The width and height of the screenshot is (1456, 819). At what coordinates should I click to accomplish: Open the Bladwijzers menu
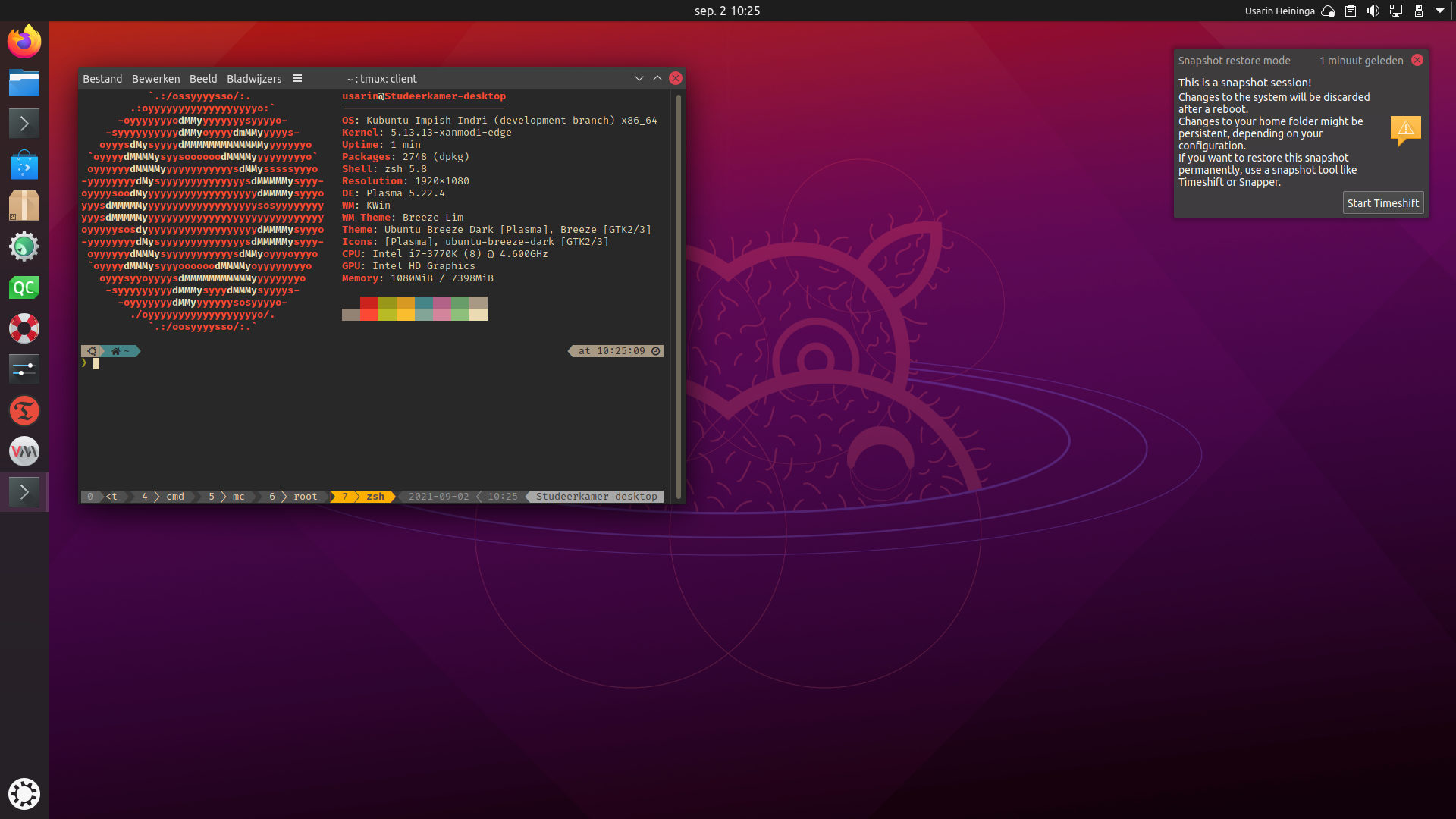(x=254, y=78)
